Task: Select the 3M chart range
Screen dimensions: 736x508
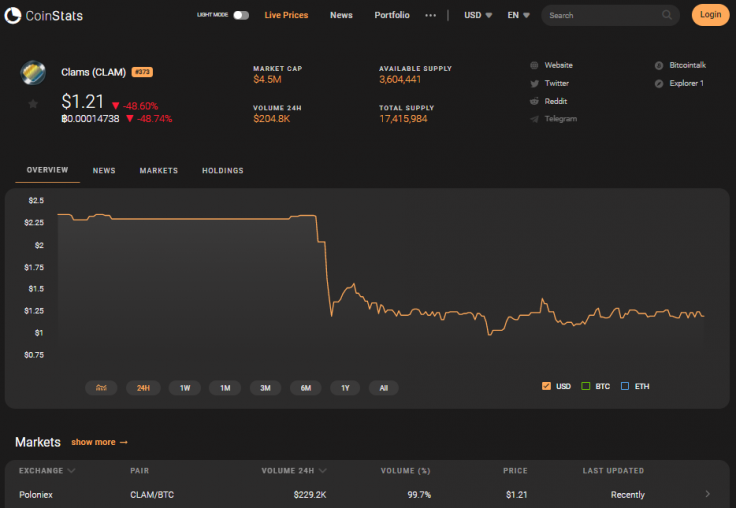Action: [x=265, y=388]
